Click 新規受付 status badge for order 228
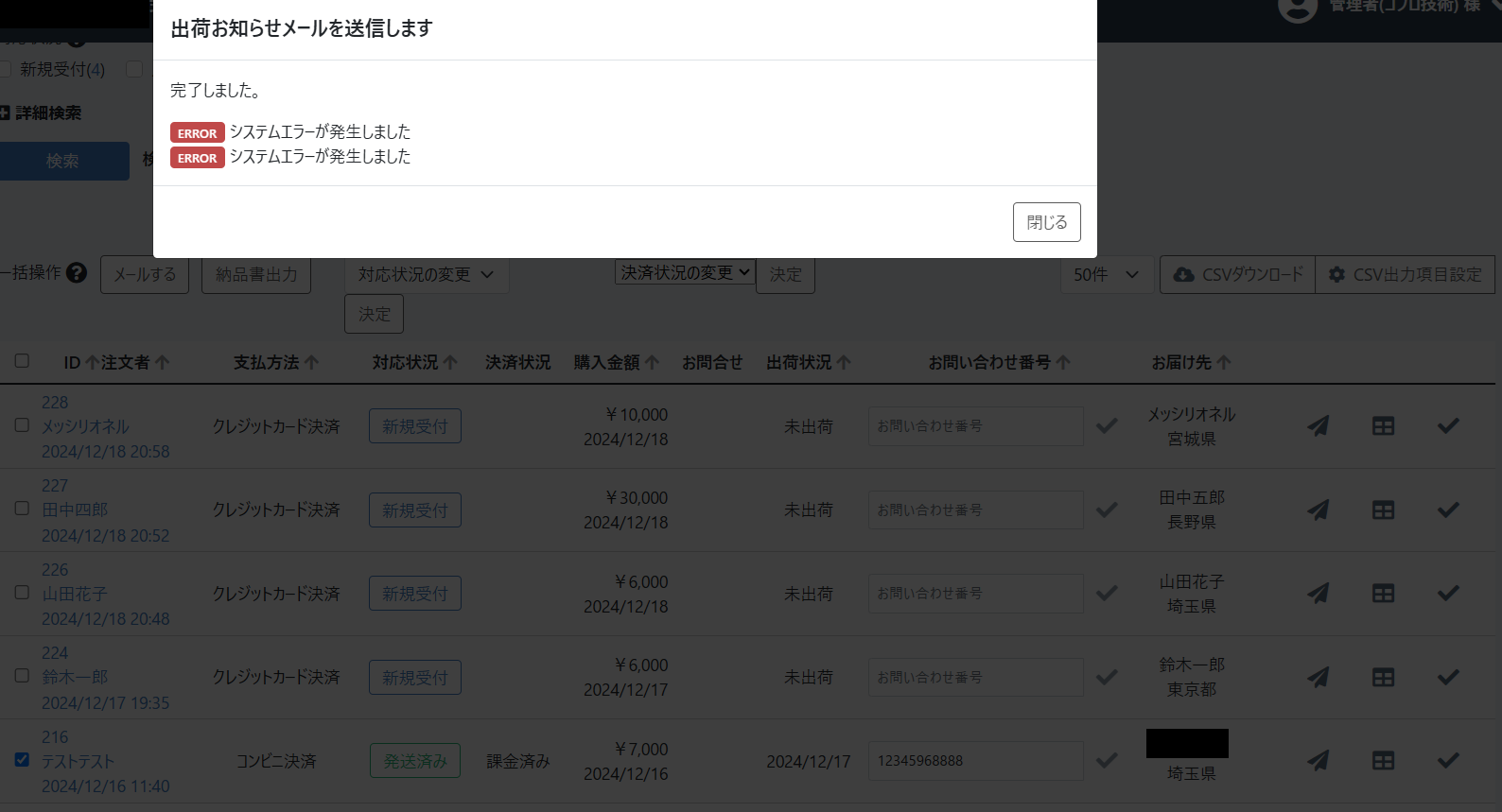This screenshot has width=1502, height=812. click(x=415, y=426)
